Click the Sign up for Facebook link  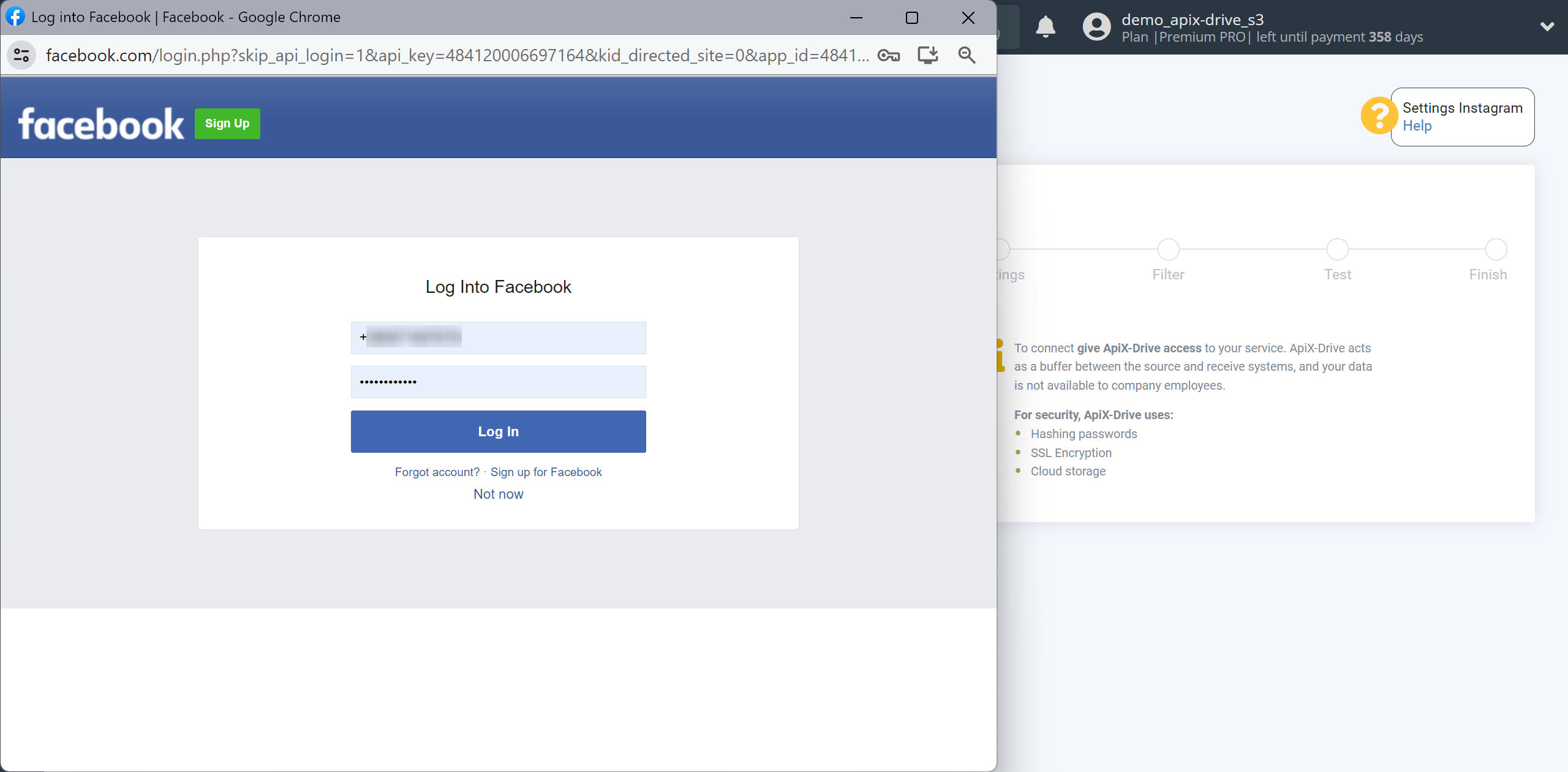point(546,471)
